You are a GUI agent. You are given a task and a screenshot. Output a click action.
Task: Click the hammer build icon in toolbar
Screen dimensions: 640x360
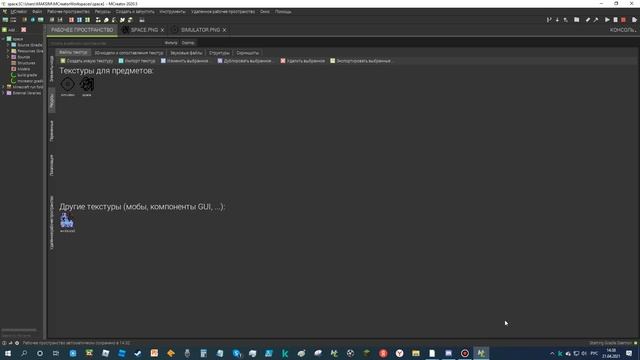coord(596,20)
